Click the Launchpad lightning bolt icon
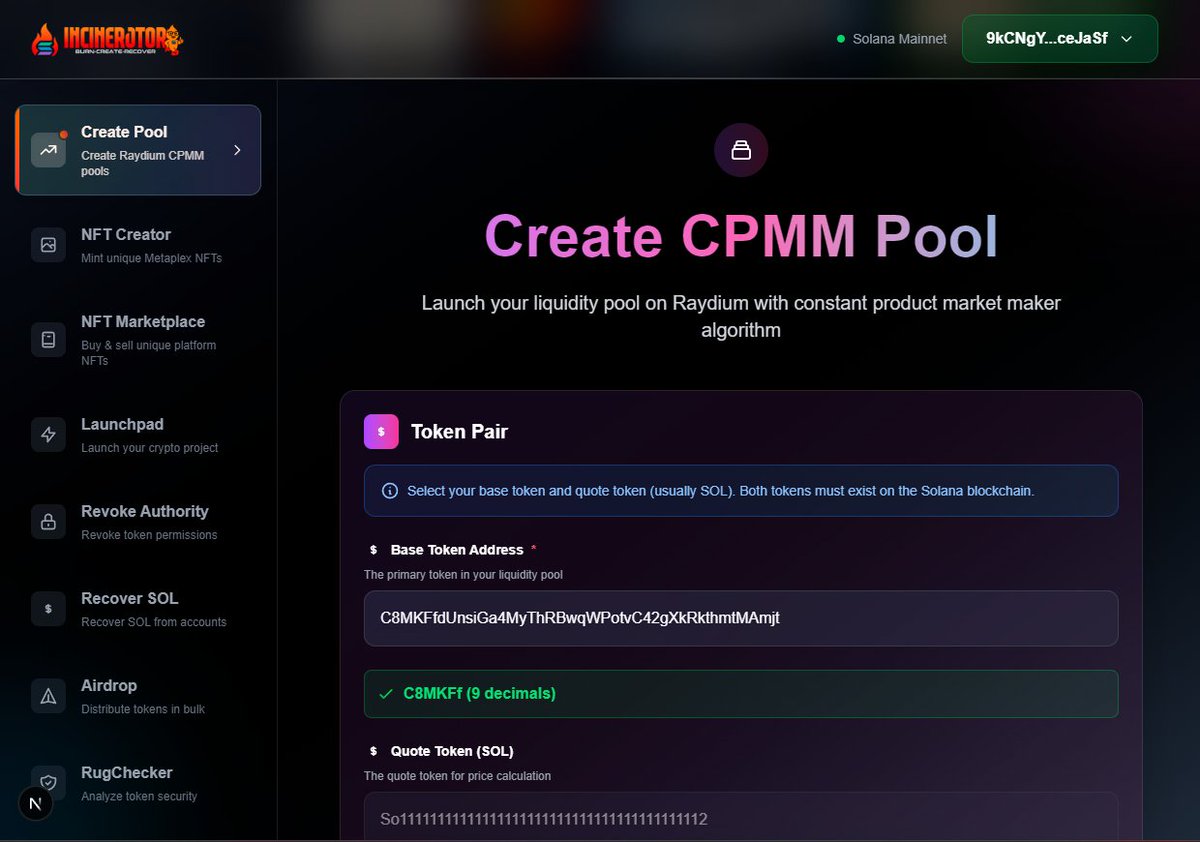The height and width of the screenshot is (842, 1200). click(x=47, y=434)
